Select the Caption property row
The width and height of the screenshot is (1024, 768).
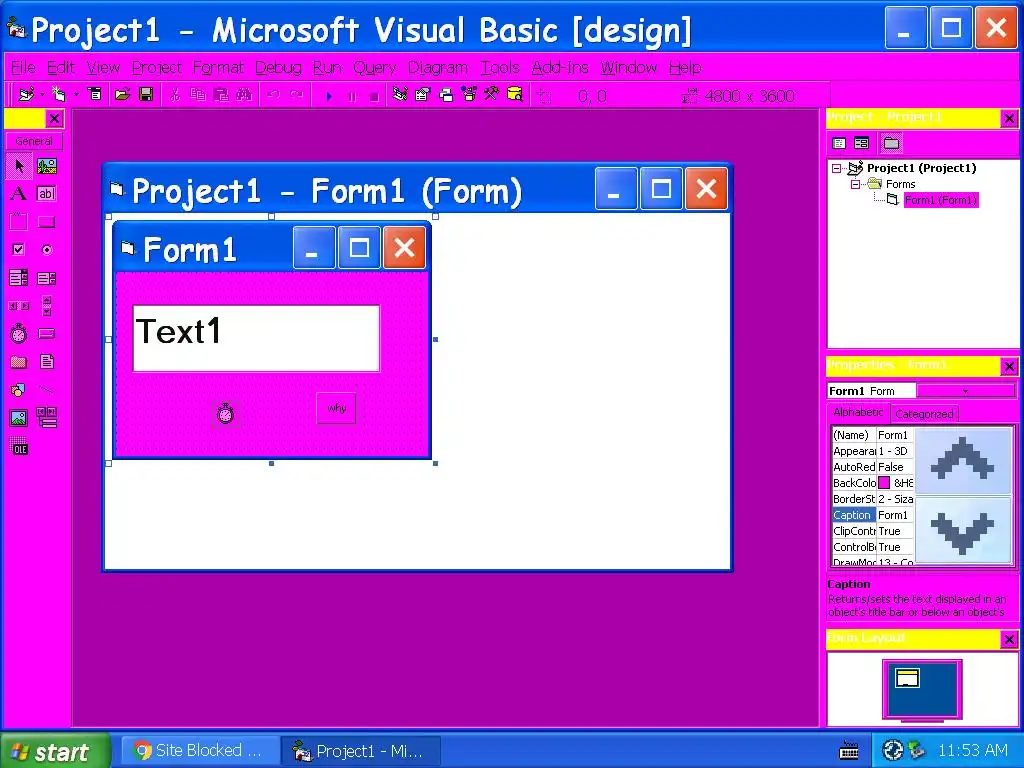click(873, 515)
